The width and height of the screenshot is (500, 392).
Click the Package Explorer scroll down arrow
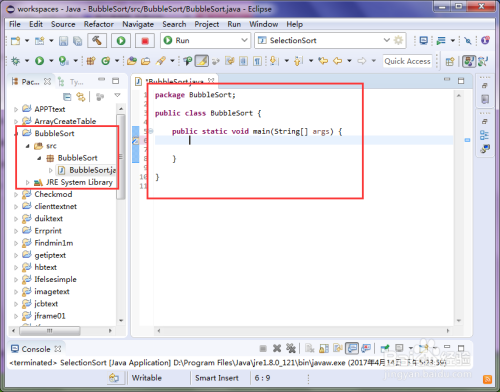(x=121, y=321)
